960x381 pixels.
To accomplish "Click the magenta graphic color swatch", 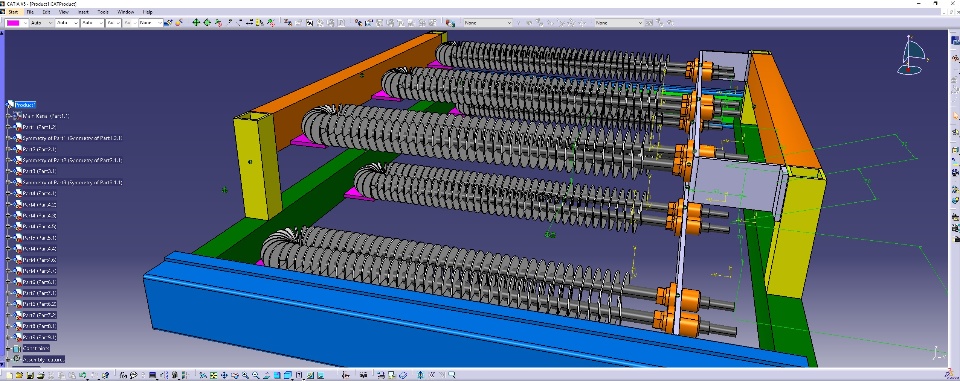I will coord(13,23).
